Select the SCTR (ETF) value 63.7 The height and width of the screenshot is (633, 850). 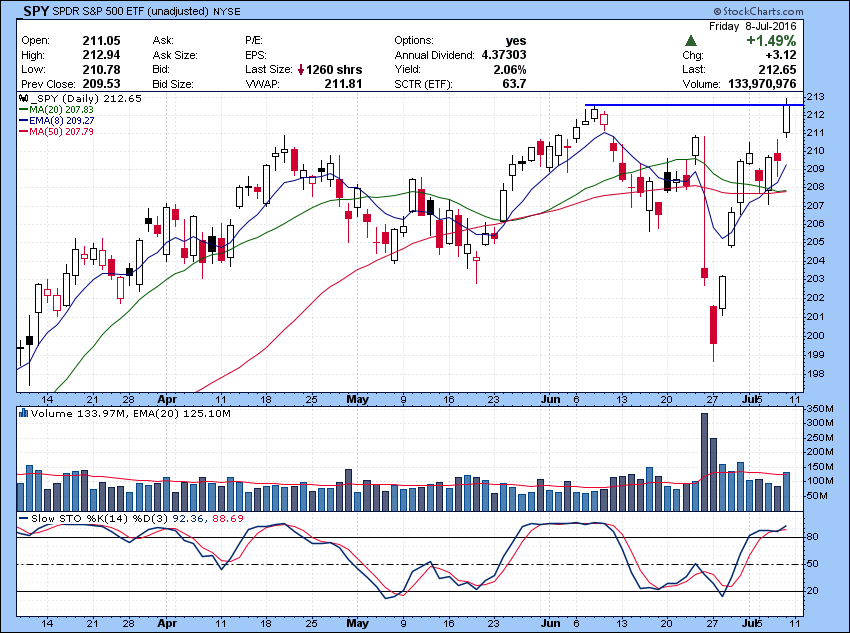tap(514, 84)
